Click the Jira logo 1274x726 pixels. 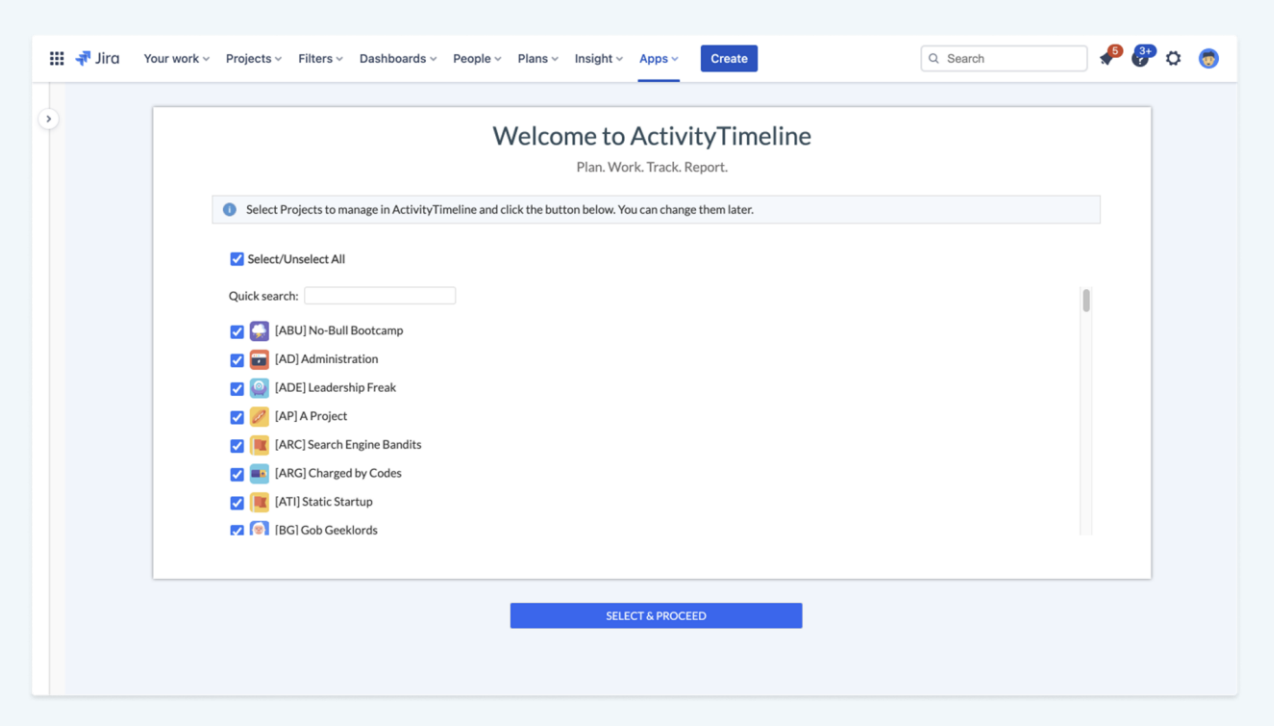tap(98, 59)
